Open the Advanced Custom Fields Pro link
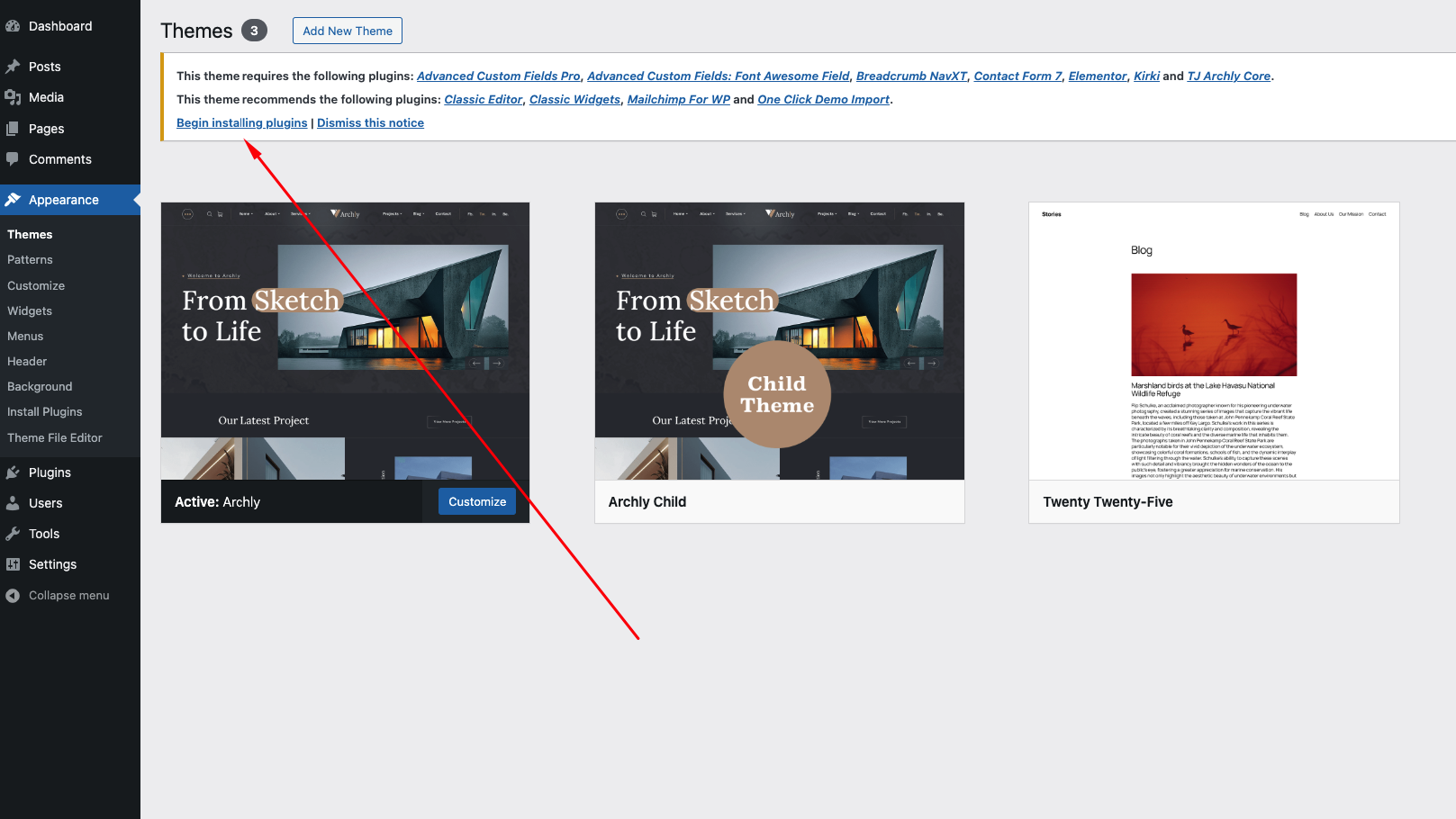 point(499,76)
